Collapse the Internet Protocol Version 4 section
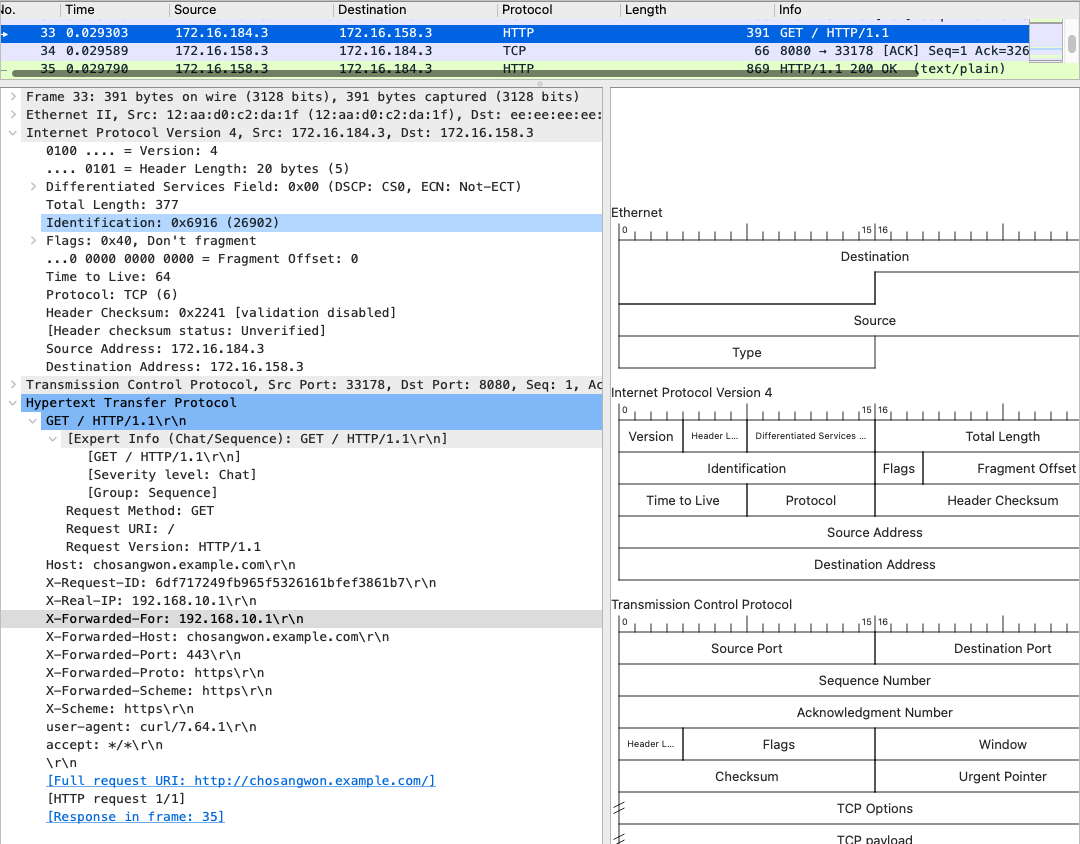The image size is (1080, 844). 13,133
